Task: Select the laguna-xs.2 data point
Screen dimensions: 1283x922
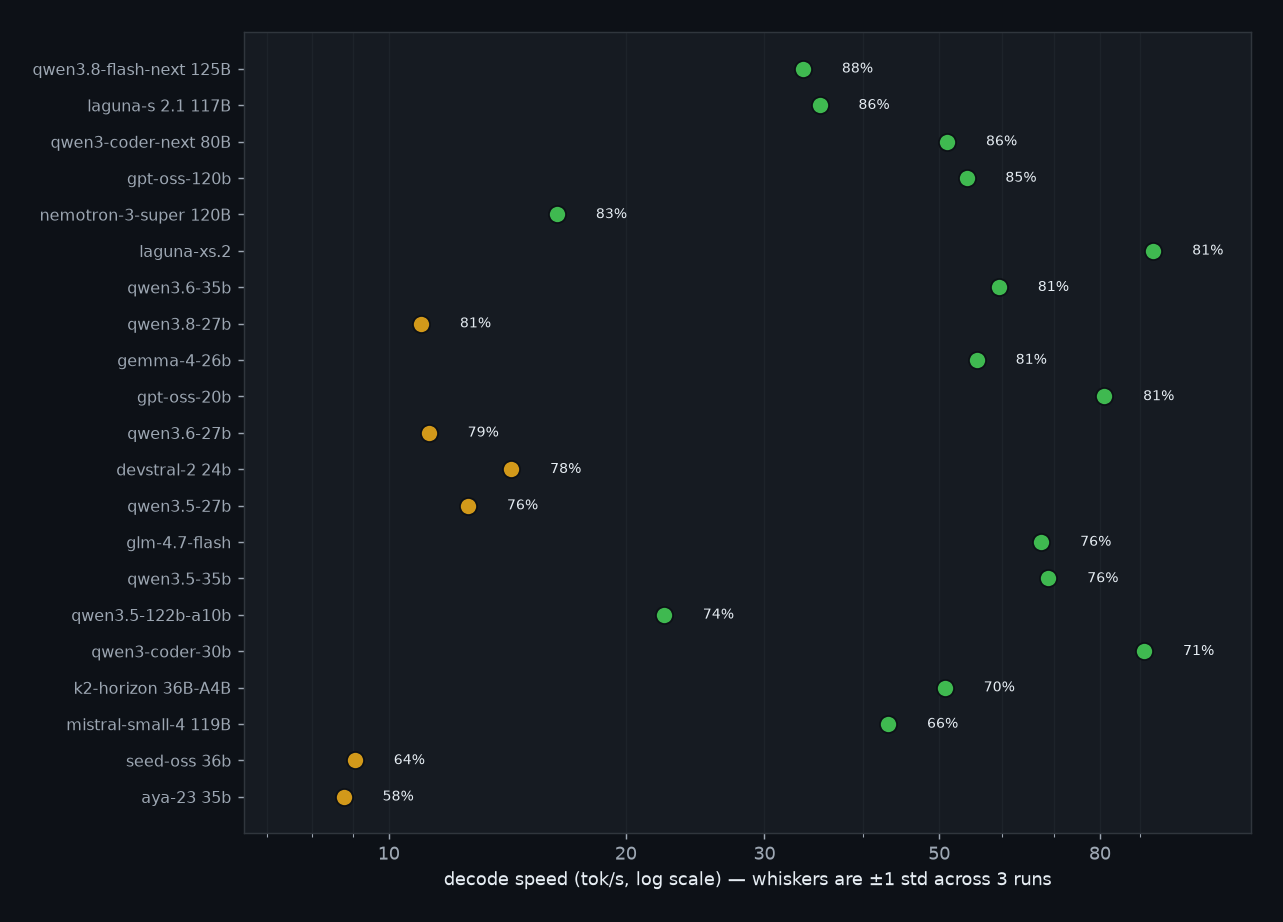Action: tap(1153, 251)
